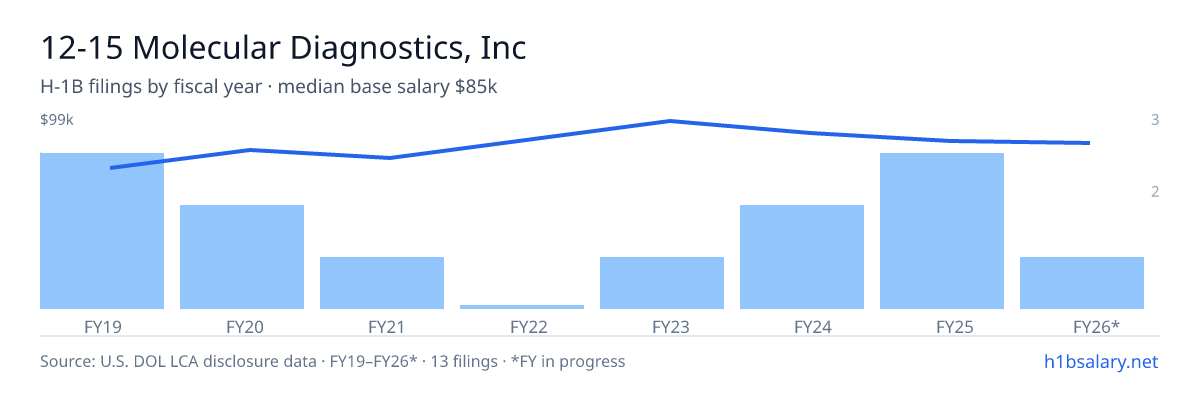Click the salary line peak above FY23

pyautogui.click(x=669, y=121)
